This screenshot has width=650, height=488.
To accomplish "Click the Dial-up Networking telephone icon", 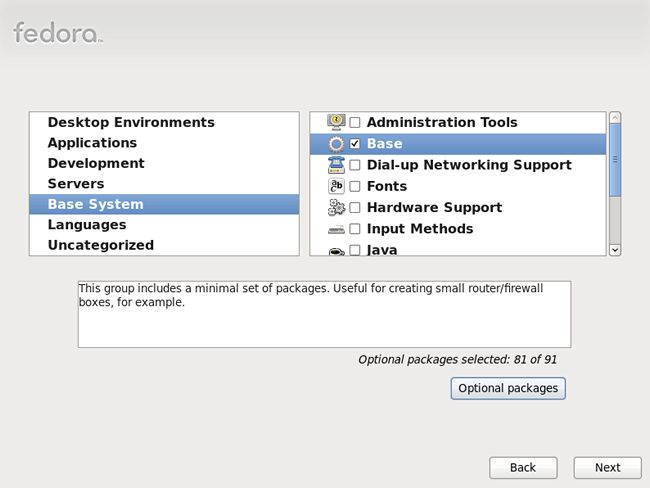I will point(336,165).
